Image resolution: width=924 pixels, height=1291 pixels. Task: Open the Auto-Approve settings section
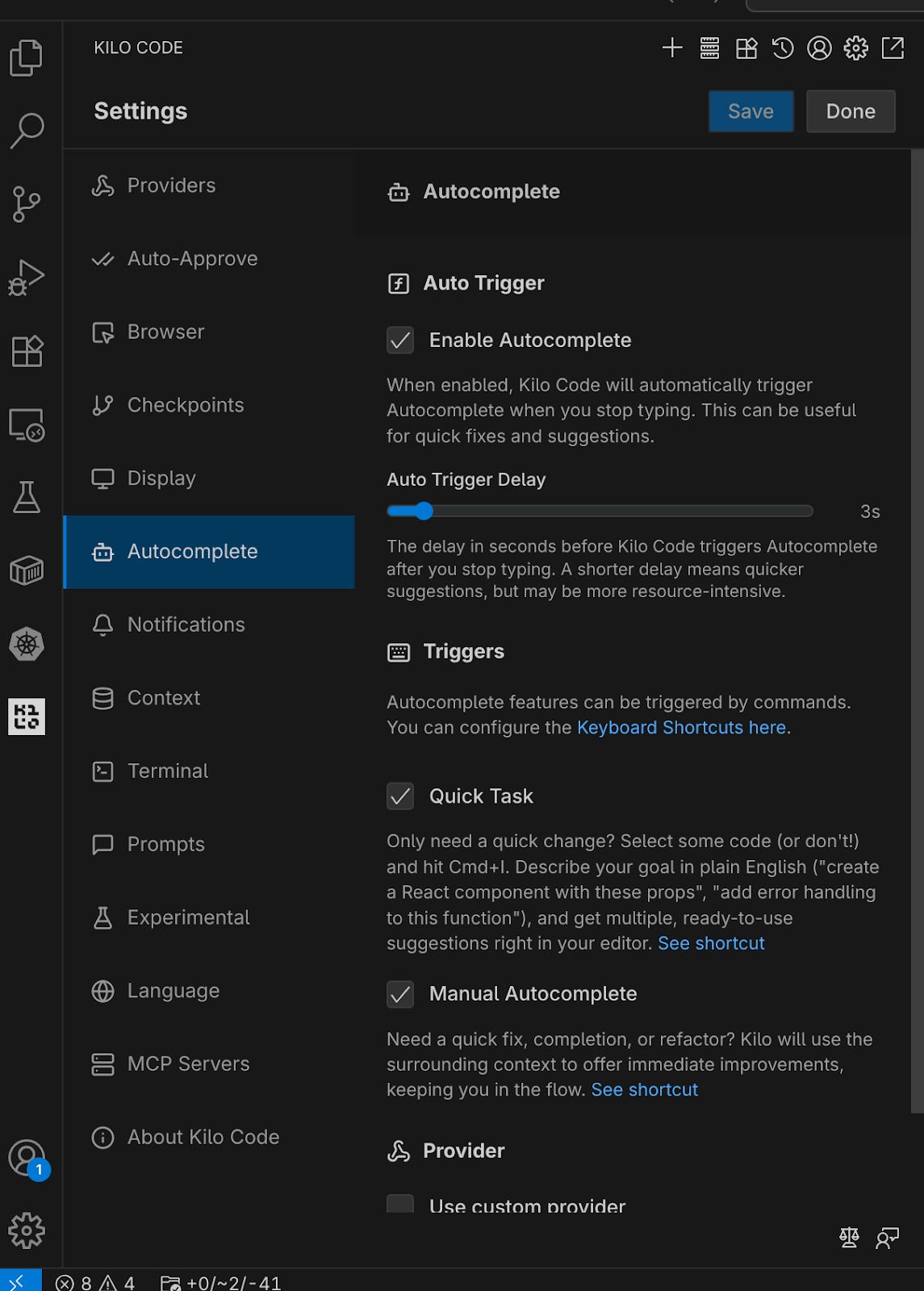point(209,259)
